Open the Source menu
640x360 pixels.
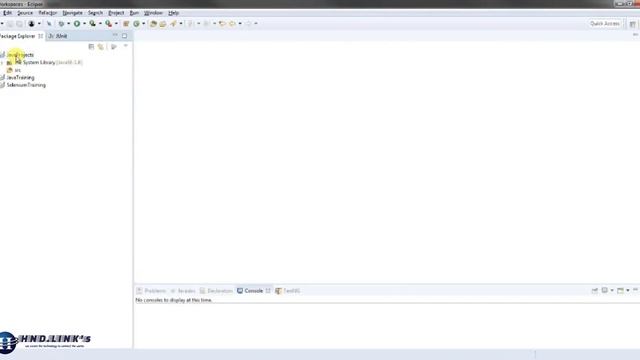25,13
